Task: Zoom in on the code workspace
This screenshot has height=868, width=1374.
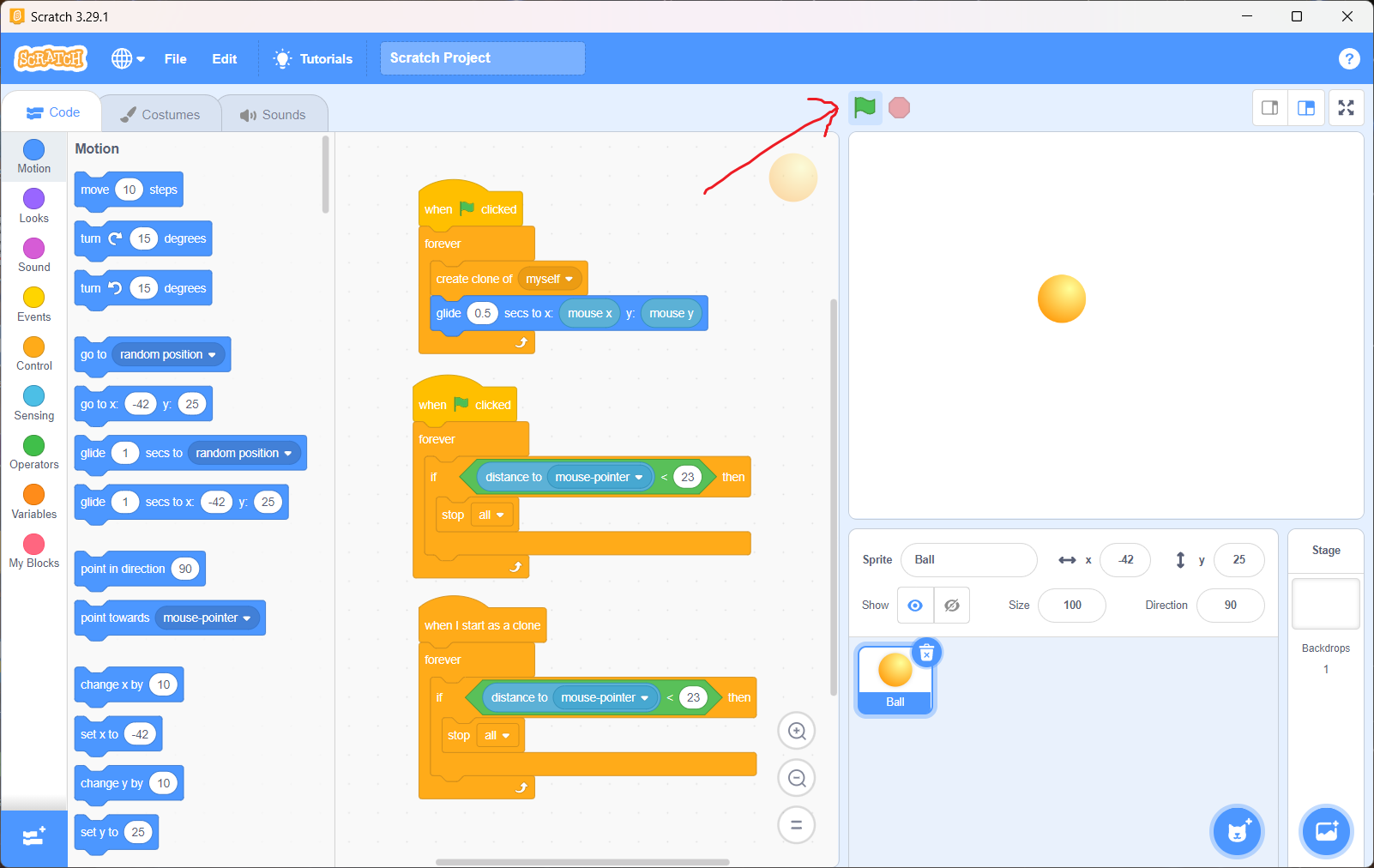Action: pos(796,732)
